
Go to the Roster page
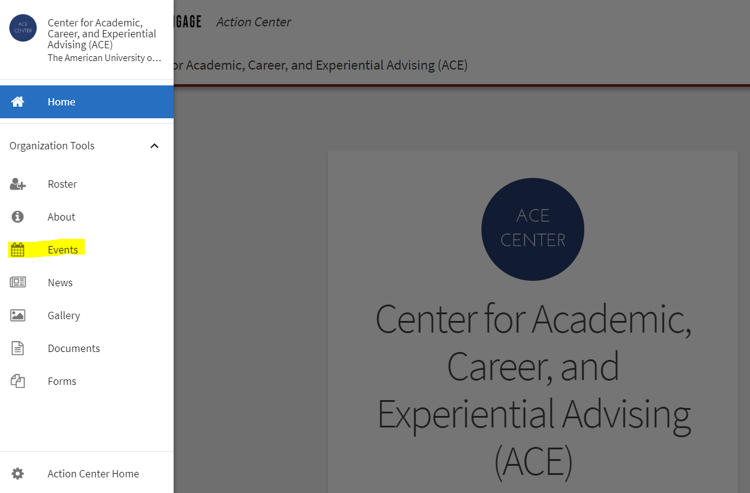[62, 184]
